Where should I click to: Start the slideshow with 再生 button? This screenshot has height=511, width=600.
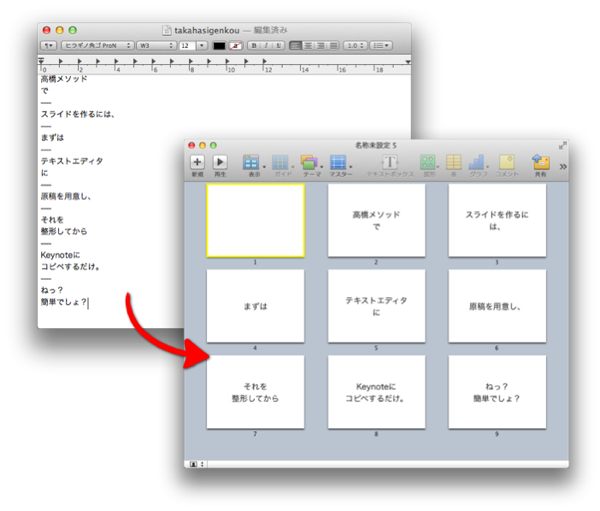[x=220, y=162]
